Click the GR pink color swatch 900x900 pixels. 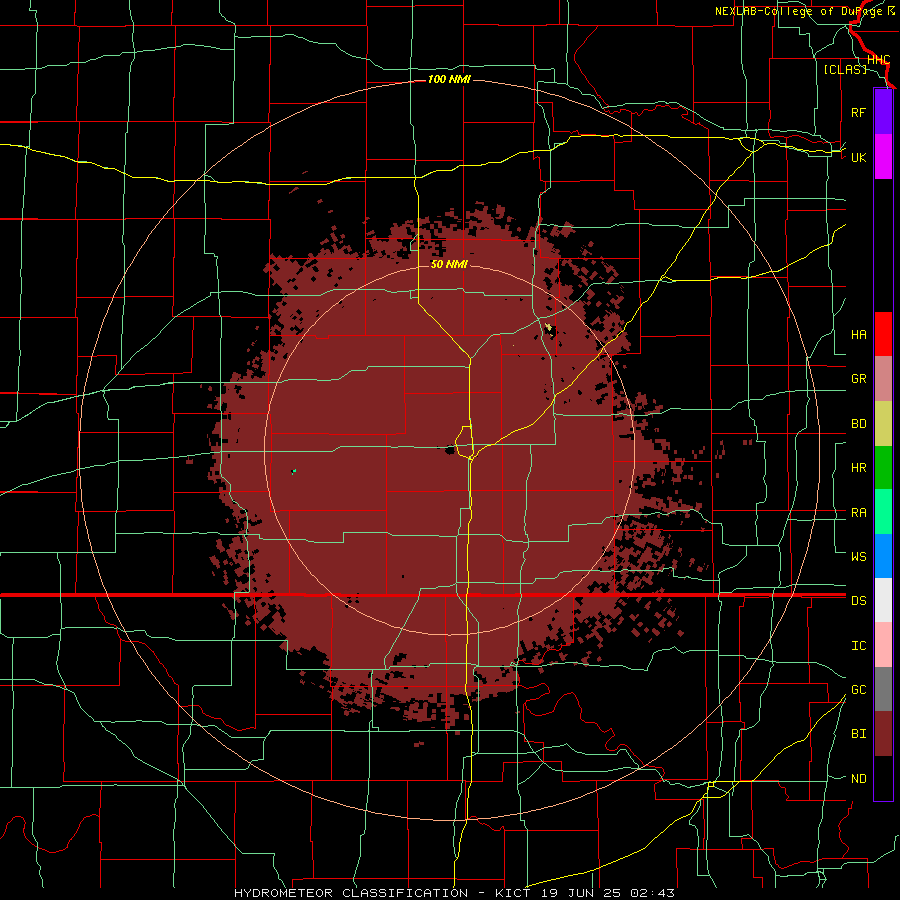883,379
